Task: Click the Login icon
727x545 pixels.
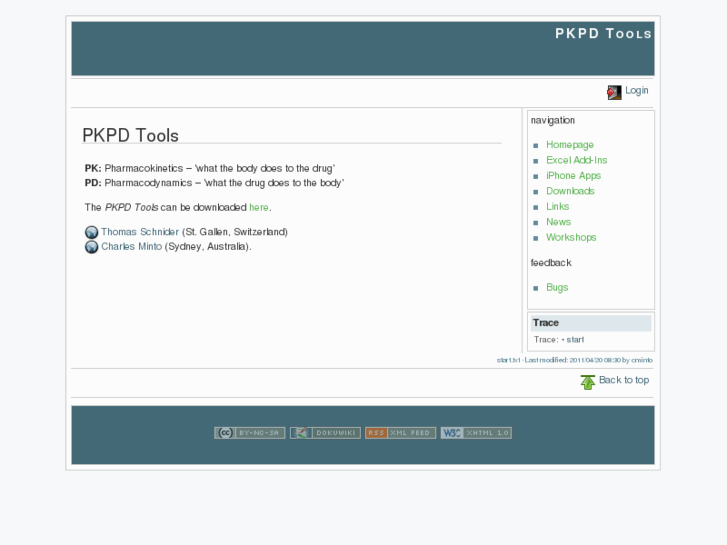Action: click(614, 92)
